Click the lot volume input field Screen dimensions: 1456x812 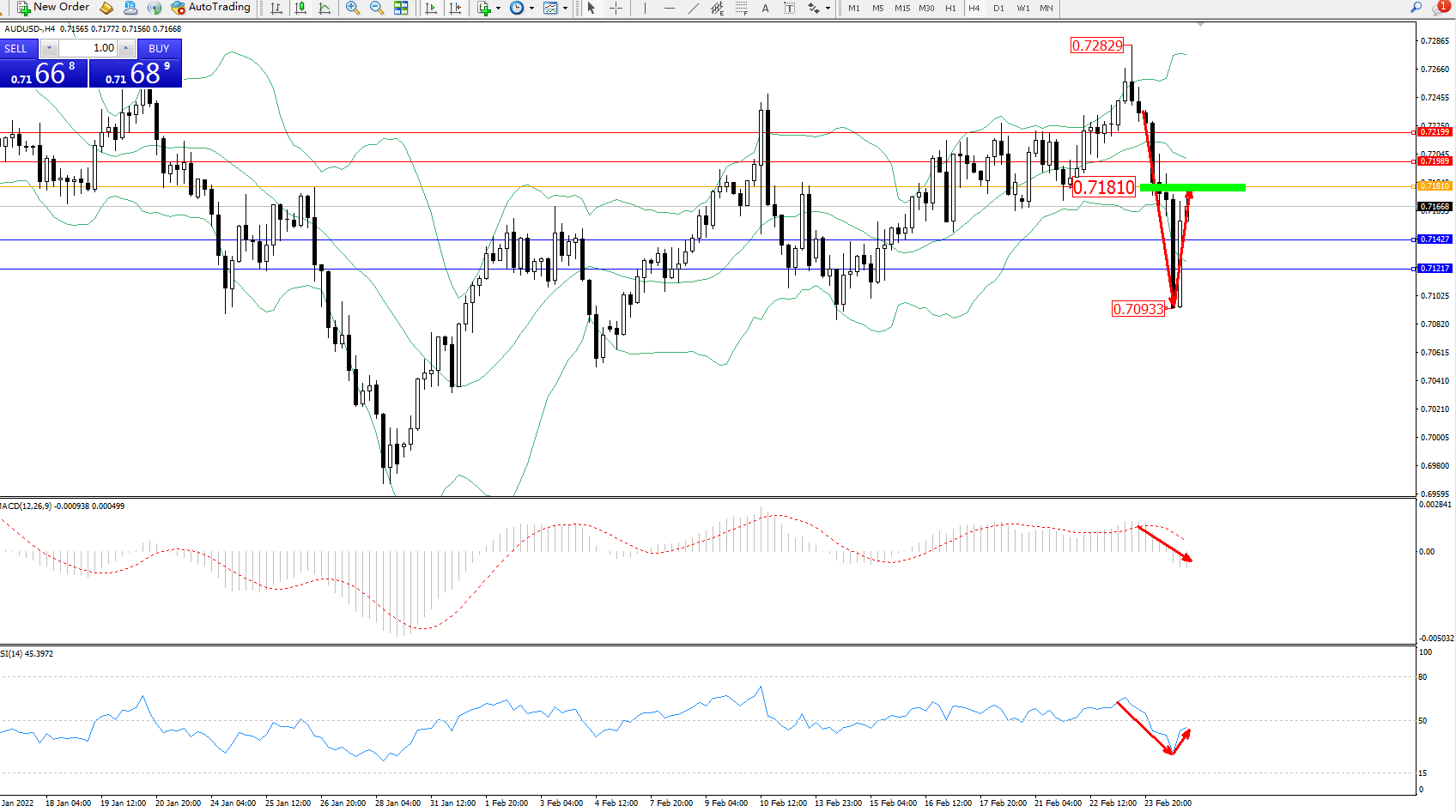coord(88,48)
